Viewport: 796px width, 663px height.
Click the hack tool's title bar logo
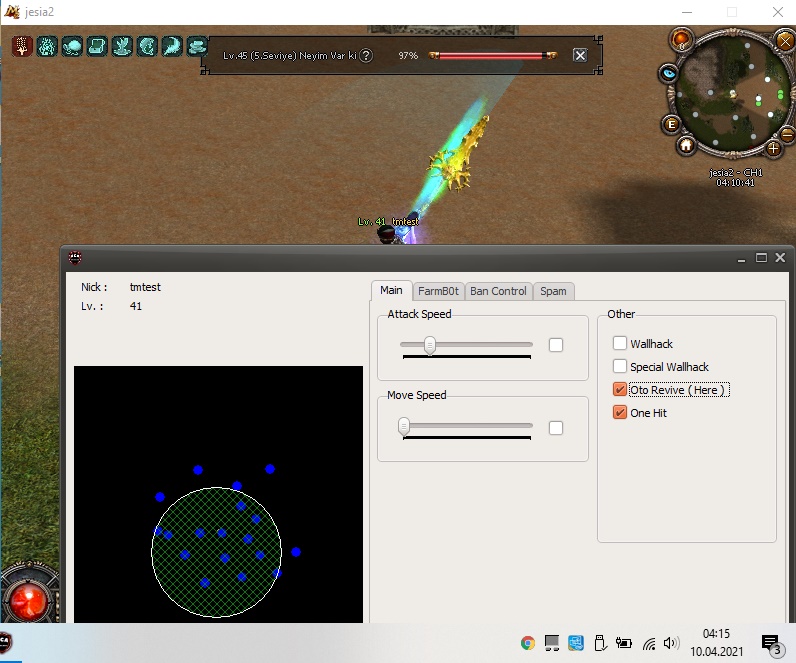(75, 258)
